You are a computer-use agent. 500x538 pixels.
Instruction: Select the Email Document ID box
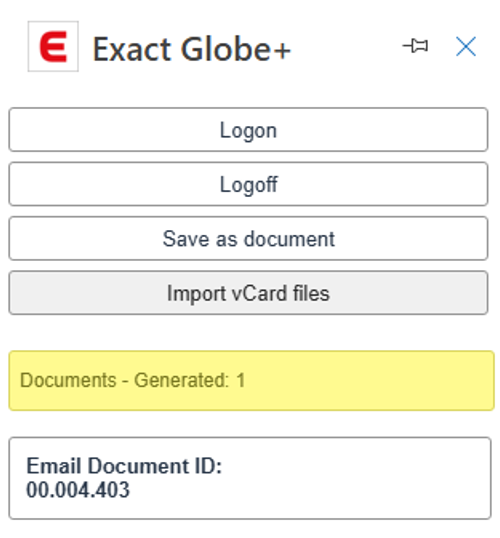[250, 478]
